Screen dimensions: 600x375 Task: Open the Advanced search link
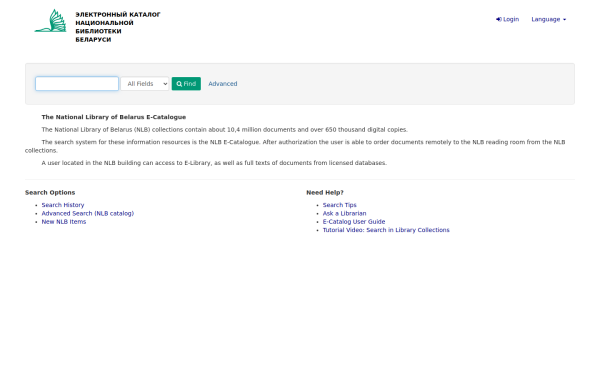223,83
